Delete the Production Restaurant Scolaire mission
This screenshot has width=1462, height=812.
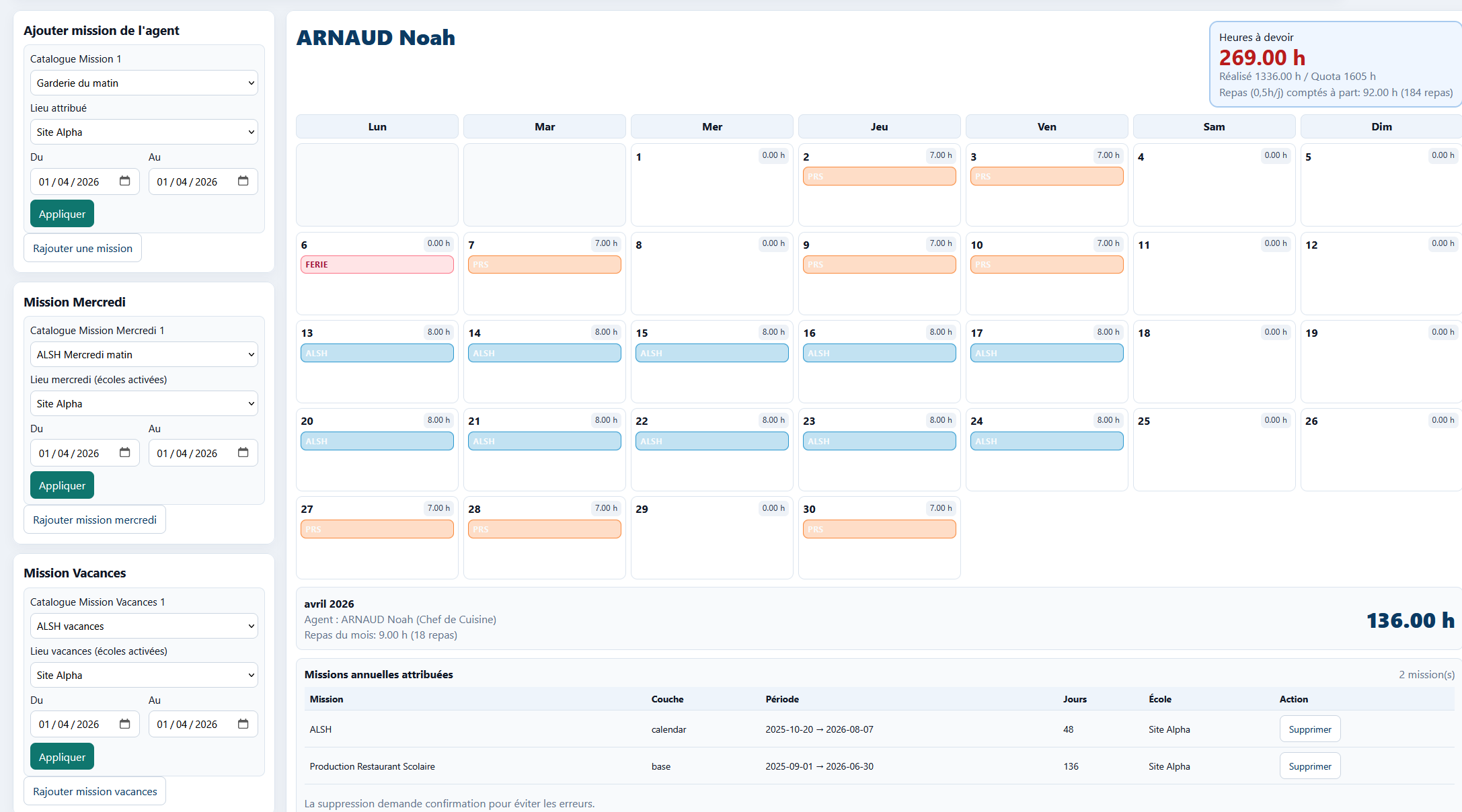[x=1309, y=766]
